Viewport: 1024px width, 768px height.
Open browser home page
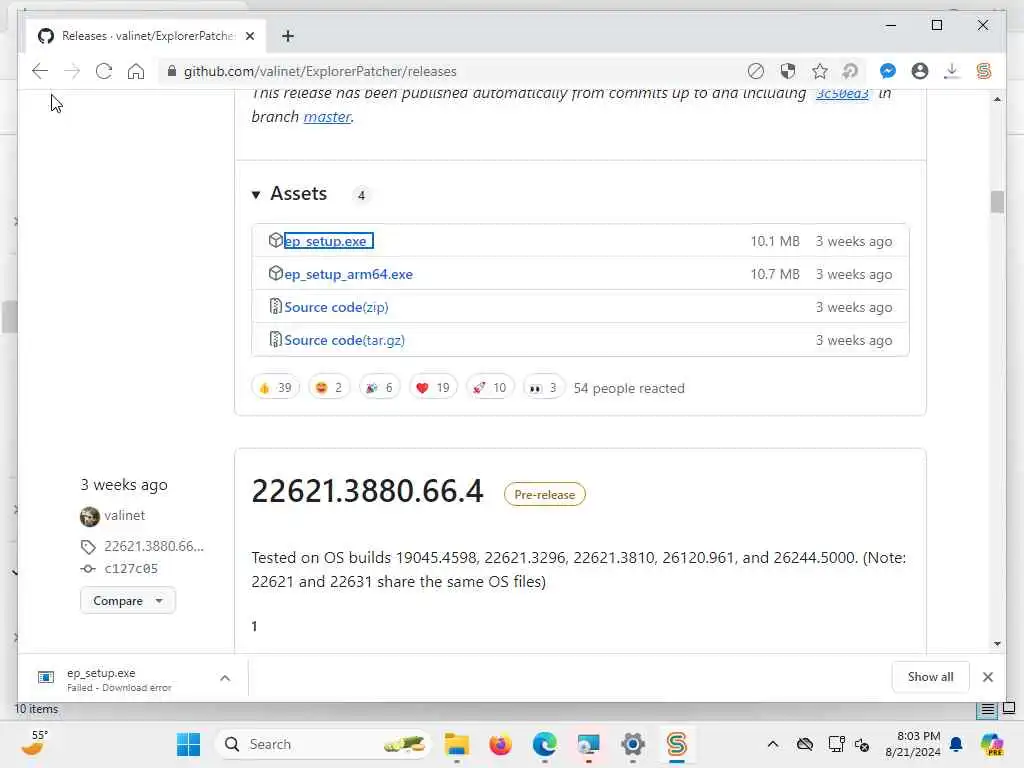tap(136, 71)
